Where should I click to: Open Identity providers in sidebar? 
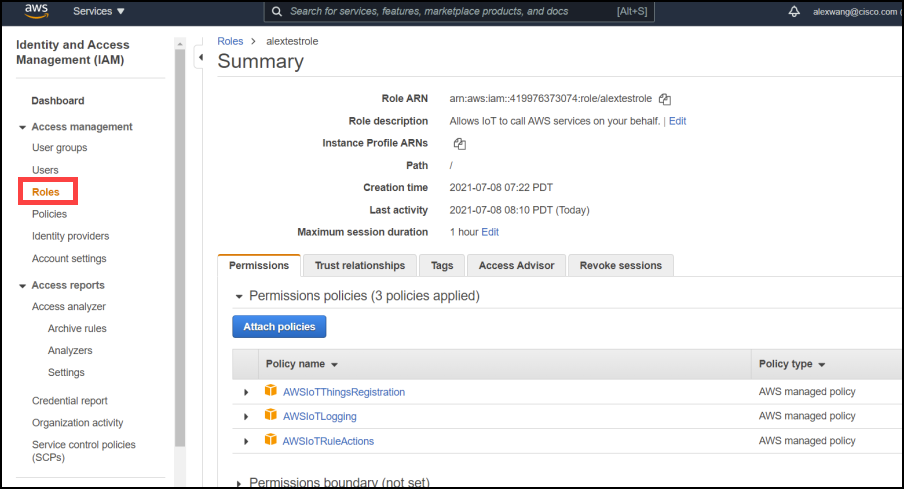pos(70,236)
